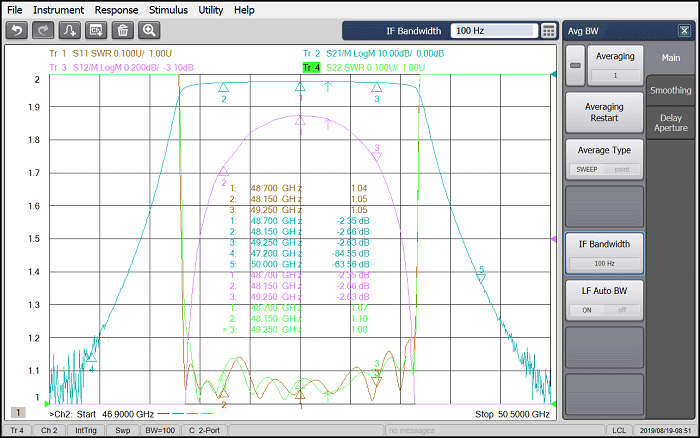Viewport: 700px width, 438px height.
Task: Click active green marker readout > 3: 49.250 GHz
Action: [296, 330]
